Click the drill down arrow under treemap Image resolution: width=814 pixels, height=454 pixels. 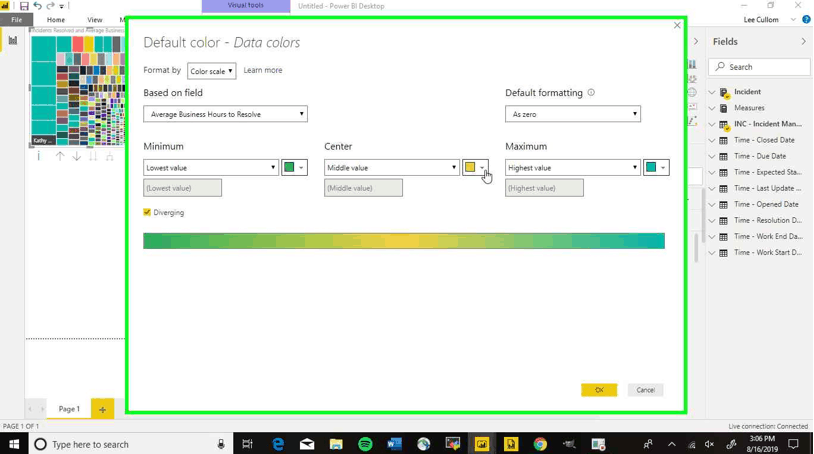point(76,156)
